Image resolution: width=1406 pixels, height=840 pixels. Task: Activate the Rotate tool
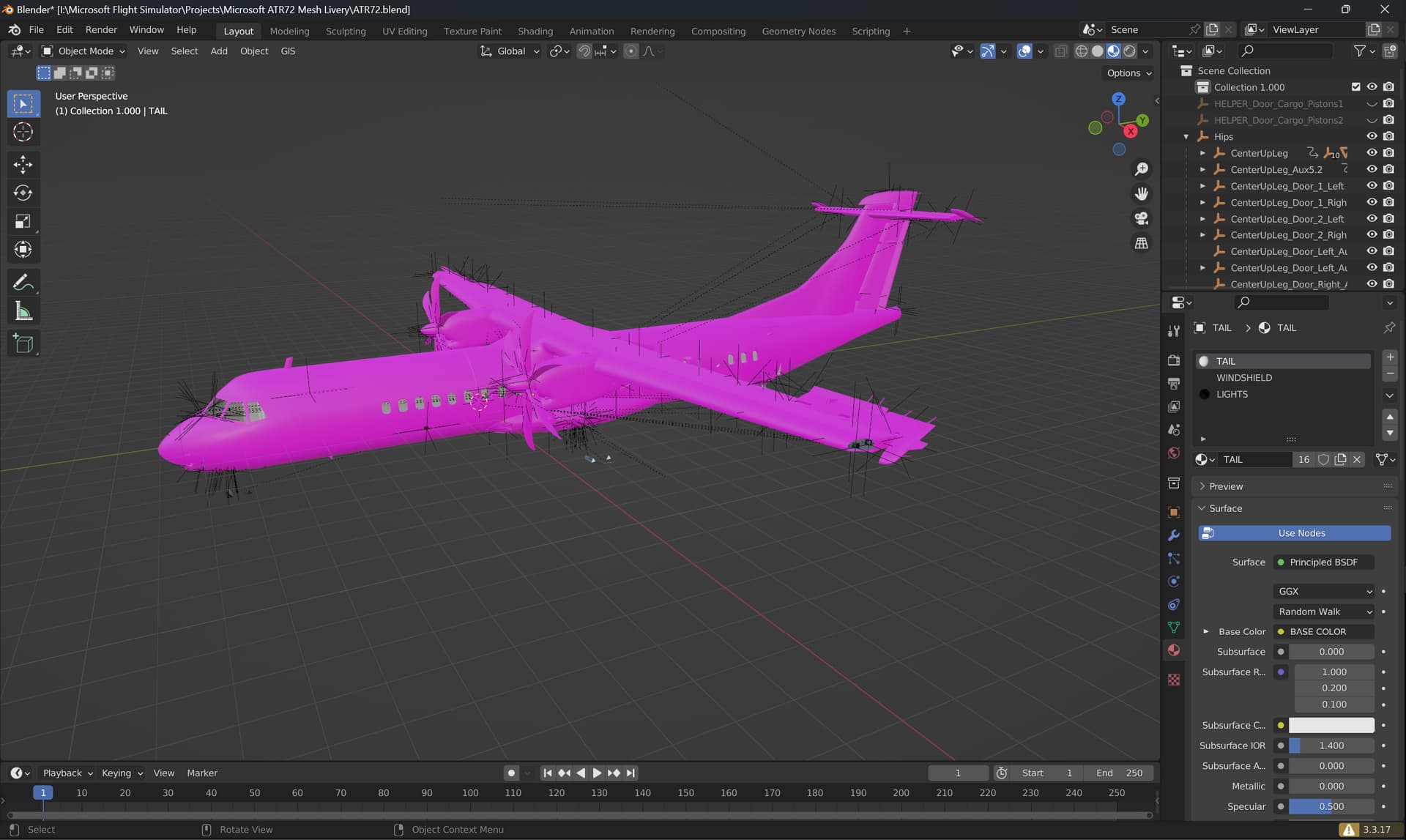coord(23,193)
